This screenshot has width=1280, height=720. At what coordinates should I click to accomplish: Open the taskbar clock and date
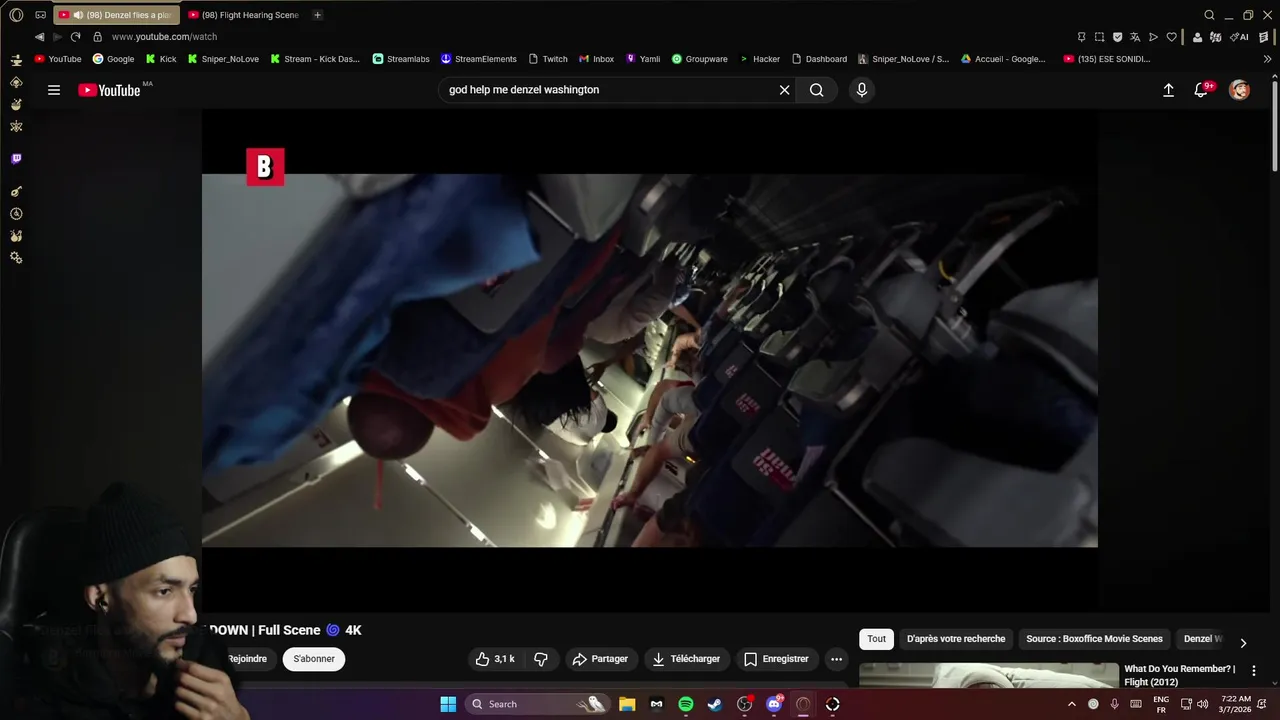(x=1236, y=704)
